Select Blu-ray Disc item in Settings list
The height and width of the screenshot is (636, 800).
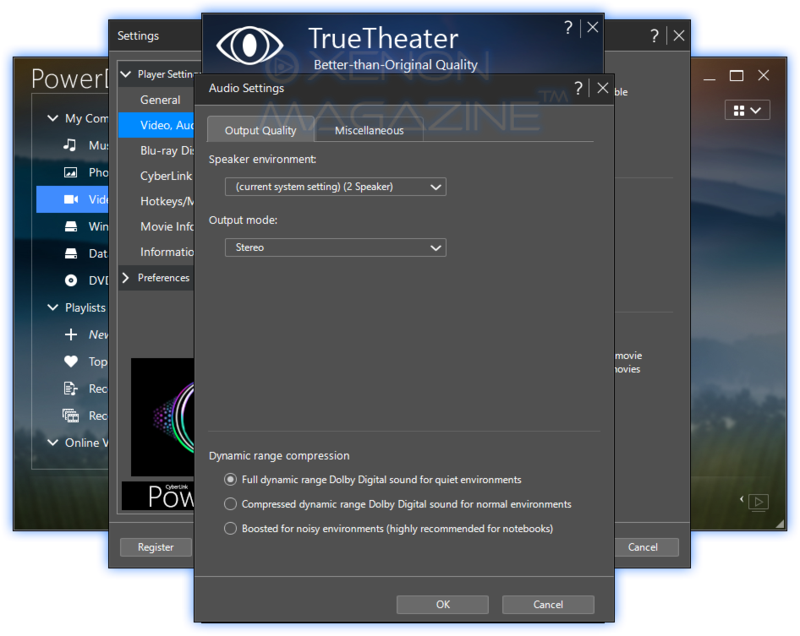[x=156, y=151]
